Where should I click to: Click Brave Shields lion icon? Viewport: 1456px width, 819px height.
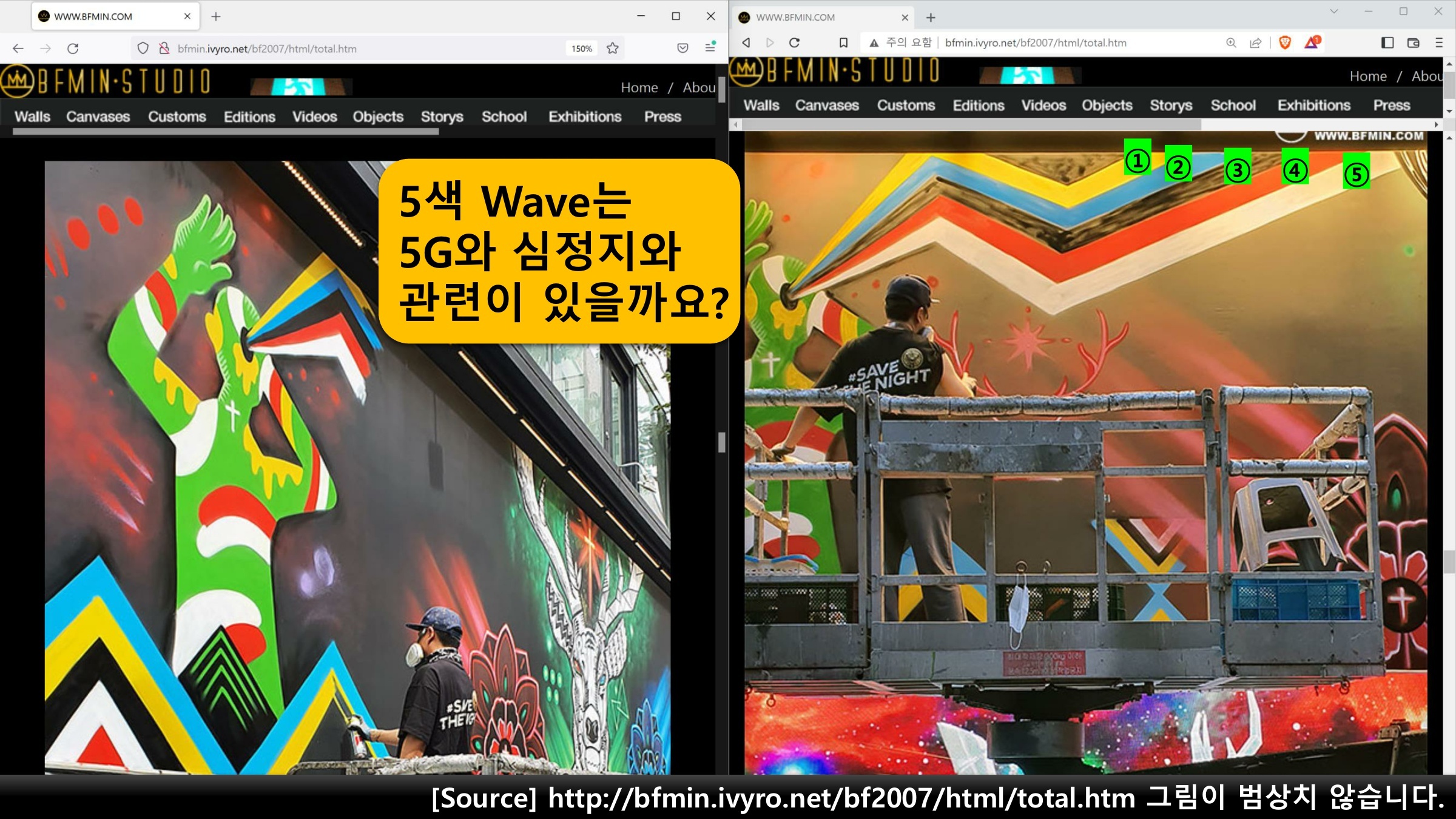[x=1284, y=42]
